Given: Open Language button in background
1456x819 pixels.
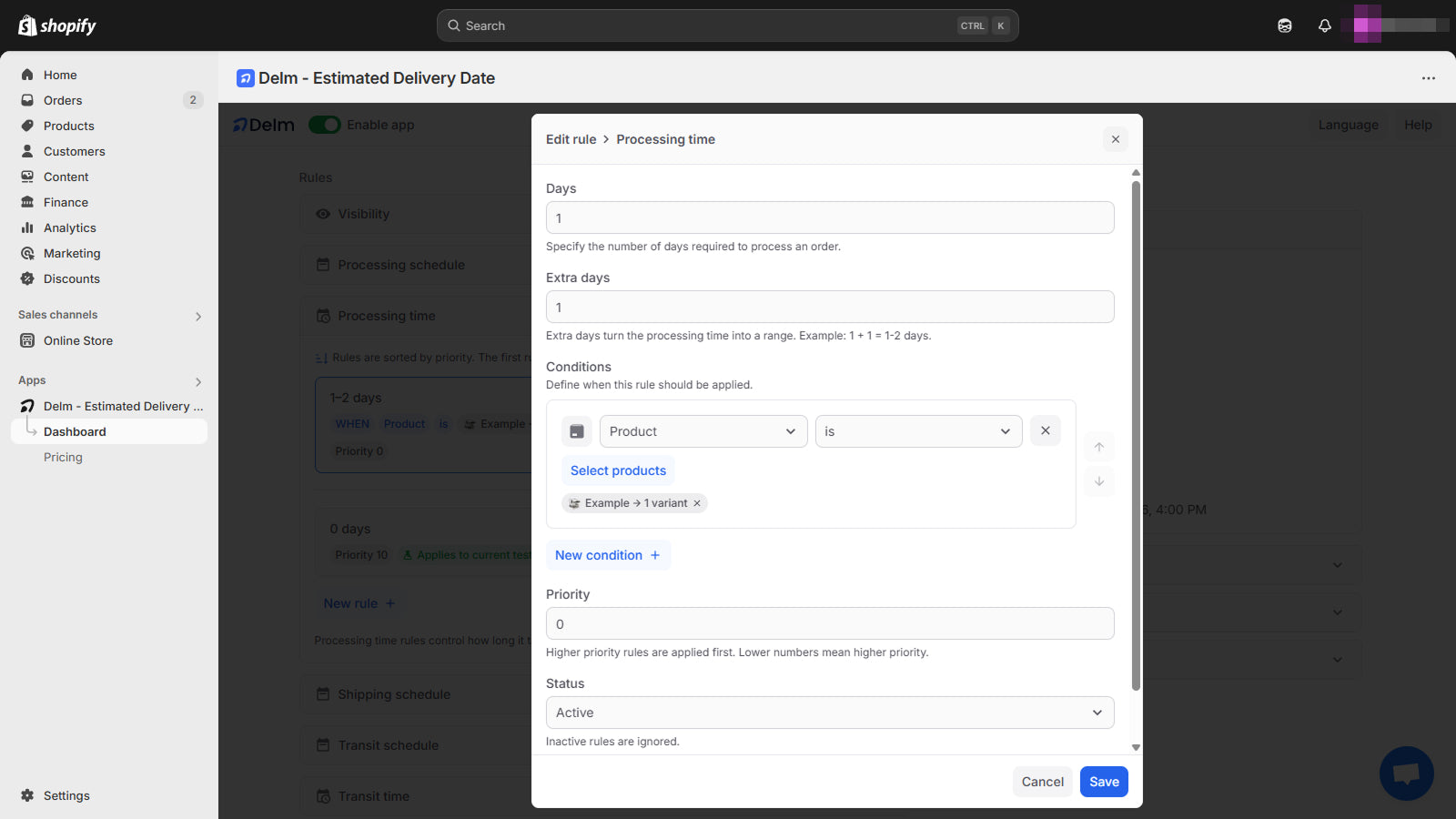Looking at the screenshot, I should coord(1349,125).
